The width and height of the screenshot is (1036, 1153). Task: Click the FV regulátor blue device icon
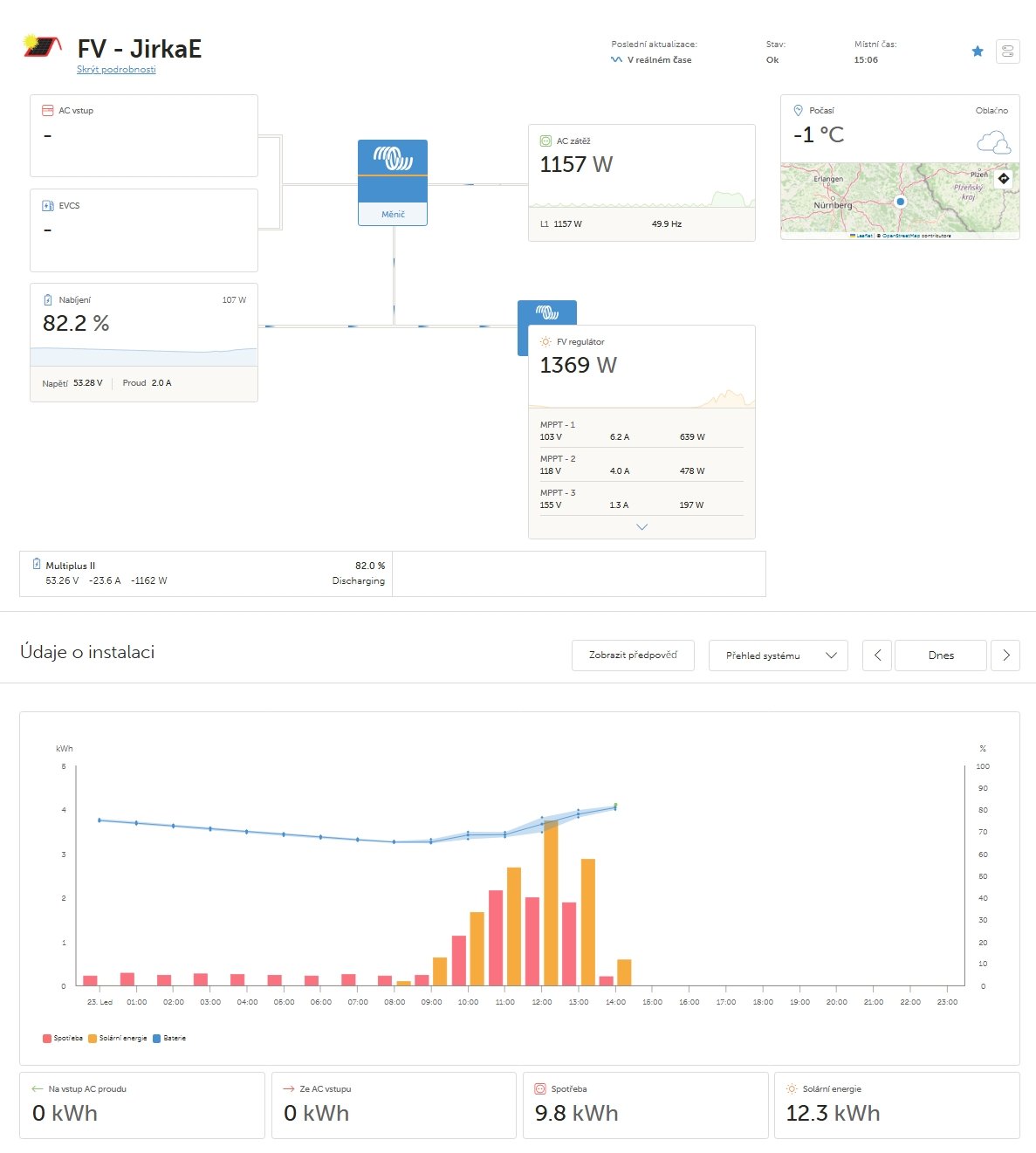546,312
